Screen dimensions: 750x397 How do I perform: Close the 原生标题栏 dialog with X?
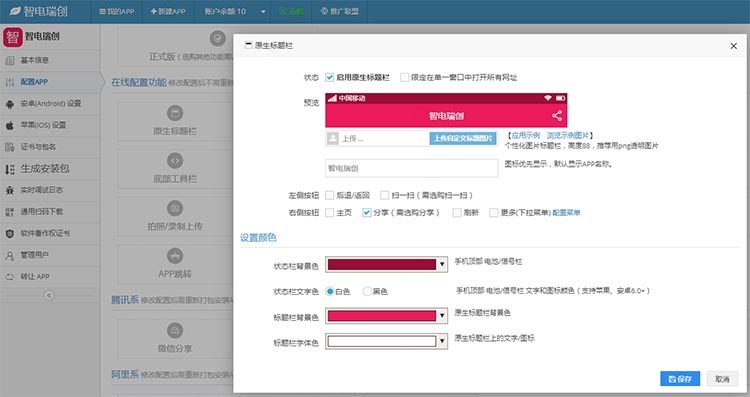tap(733, 46)
